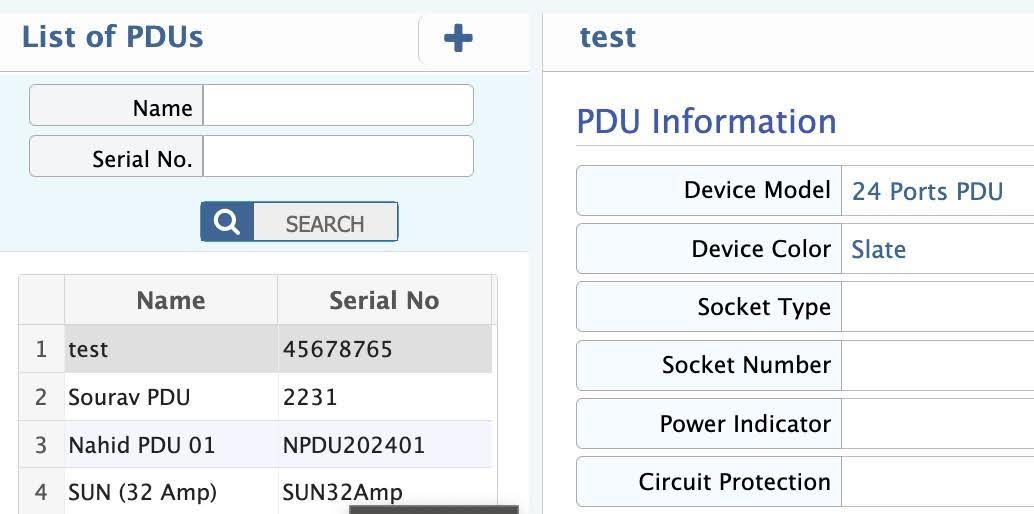Select serial number 45678765 cell

[385, 348]
